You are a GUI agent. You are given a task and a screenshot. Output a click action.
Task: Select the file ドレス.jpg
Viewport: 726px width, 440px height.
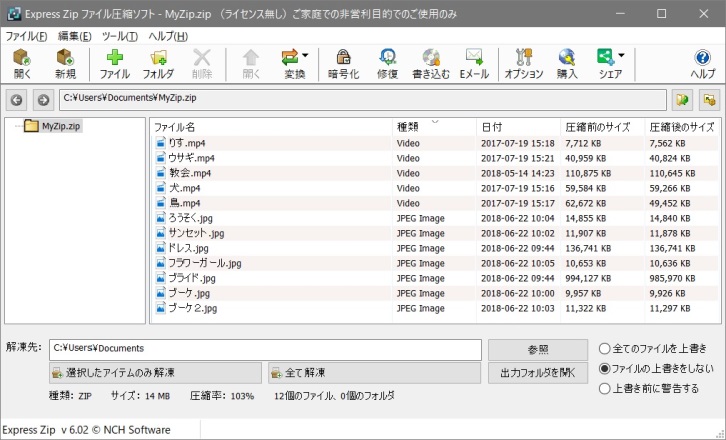[188, 248]
